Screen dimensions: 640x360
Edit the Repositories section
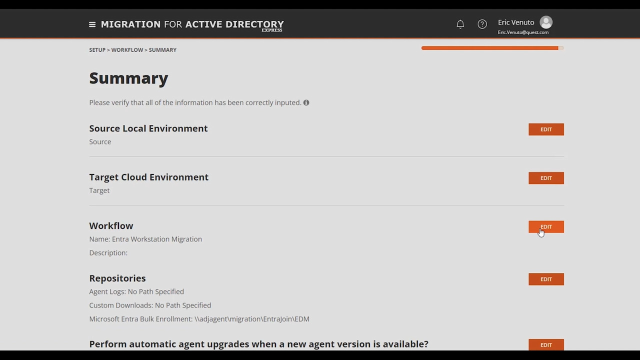[546, 279]
